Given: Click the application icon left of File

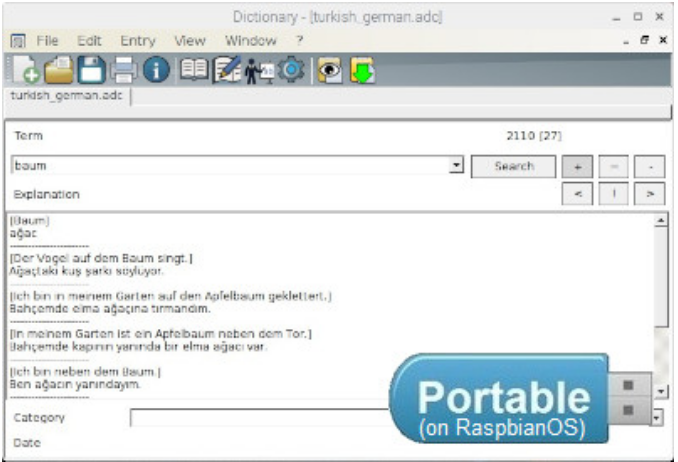Looking at the screenshot, I should coord(18,41).
